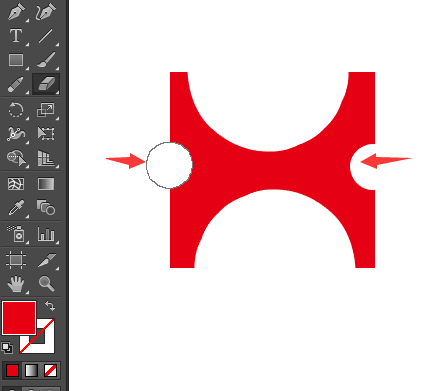Reset to default fill and stroke
This screenshot has height=391, width=445.
[7, 348]
